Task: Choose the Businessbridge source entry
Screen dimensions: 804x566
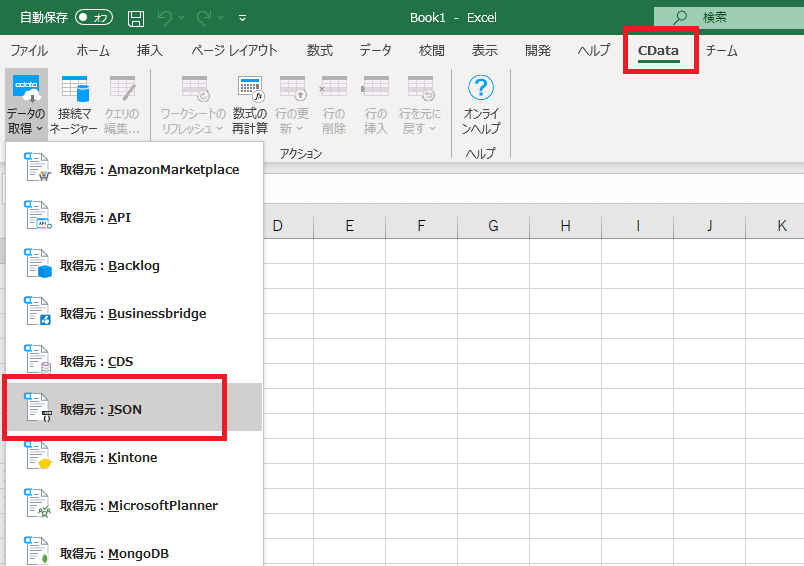Action: [x=133, y=314]
